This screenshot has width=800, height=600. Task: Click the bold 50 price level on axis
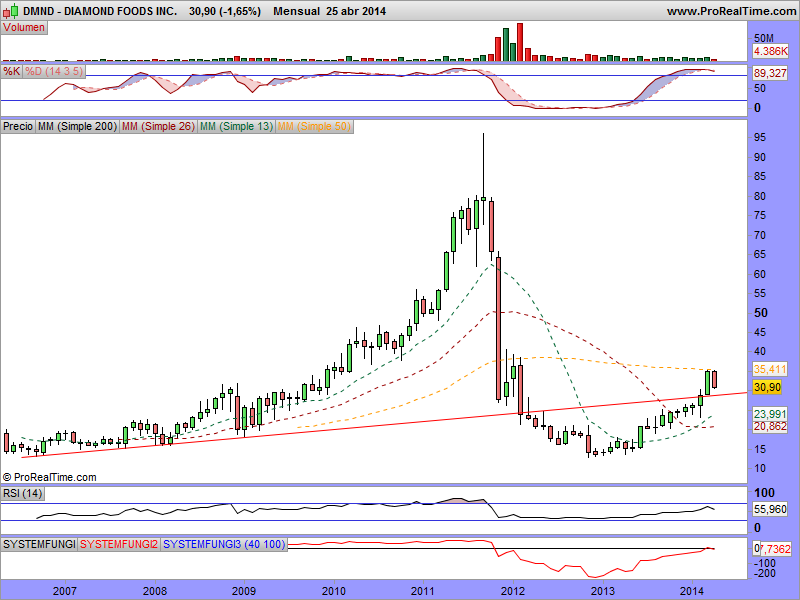pos(761,313)
